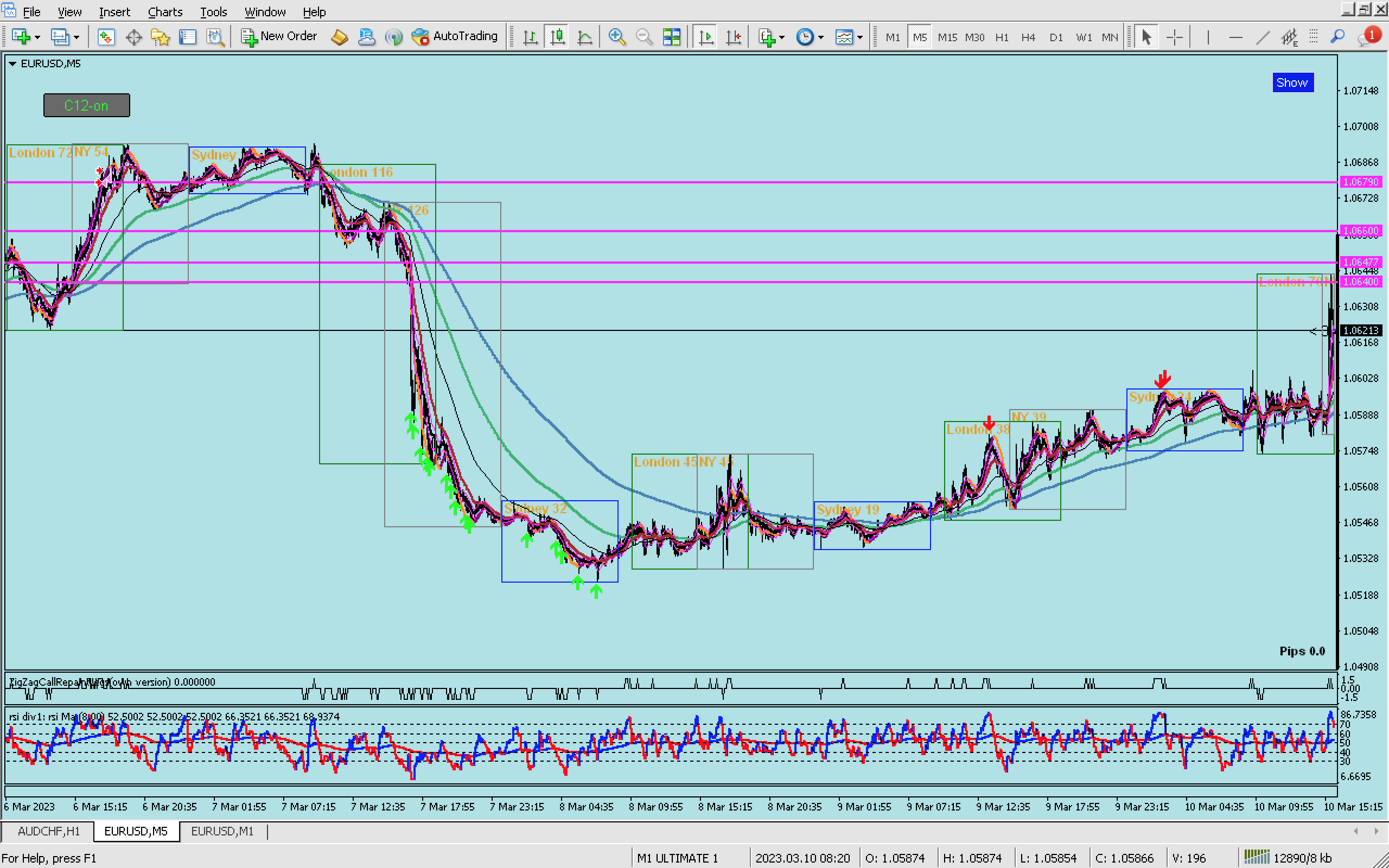
Task: Click the Zoom In magnifier icon
Action: point(617,37)
